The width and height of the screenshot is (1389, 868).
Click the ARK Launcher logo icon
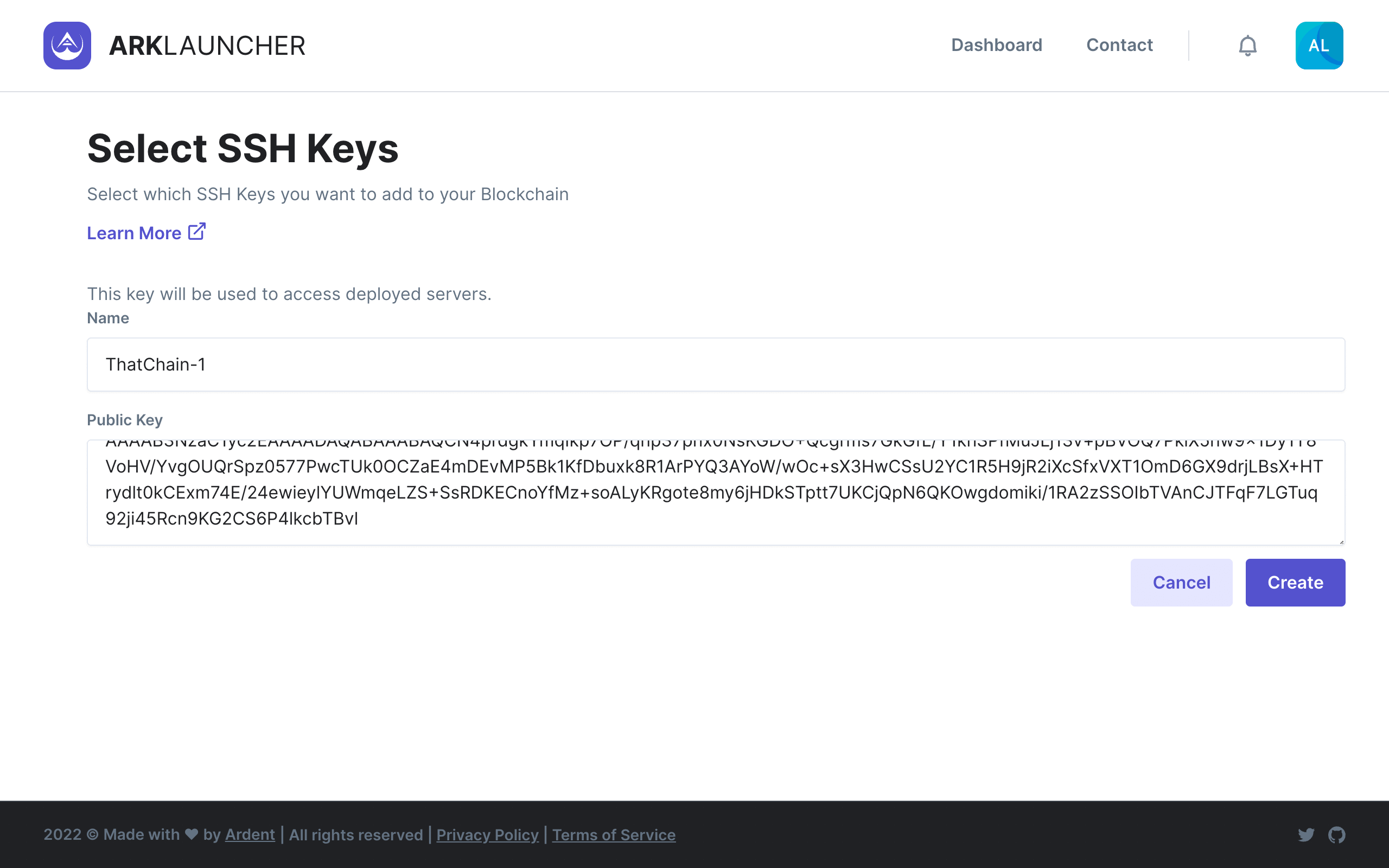(x=67, y=46)
